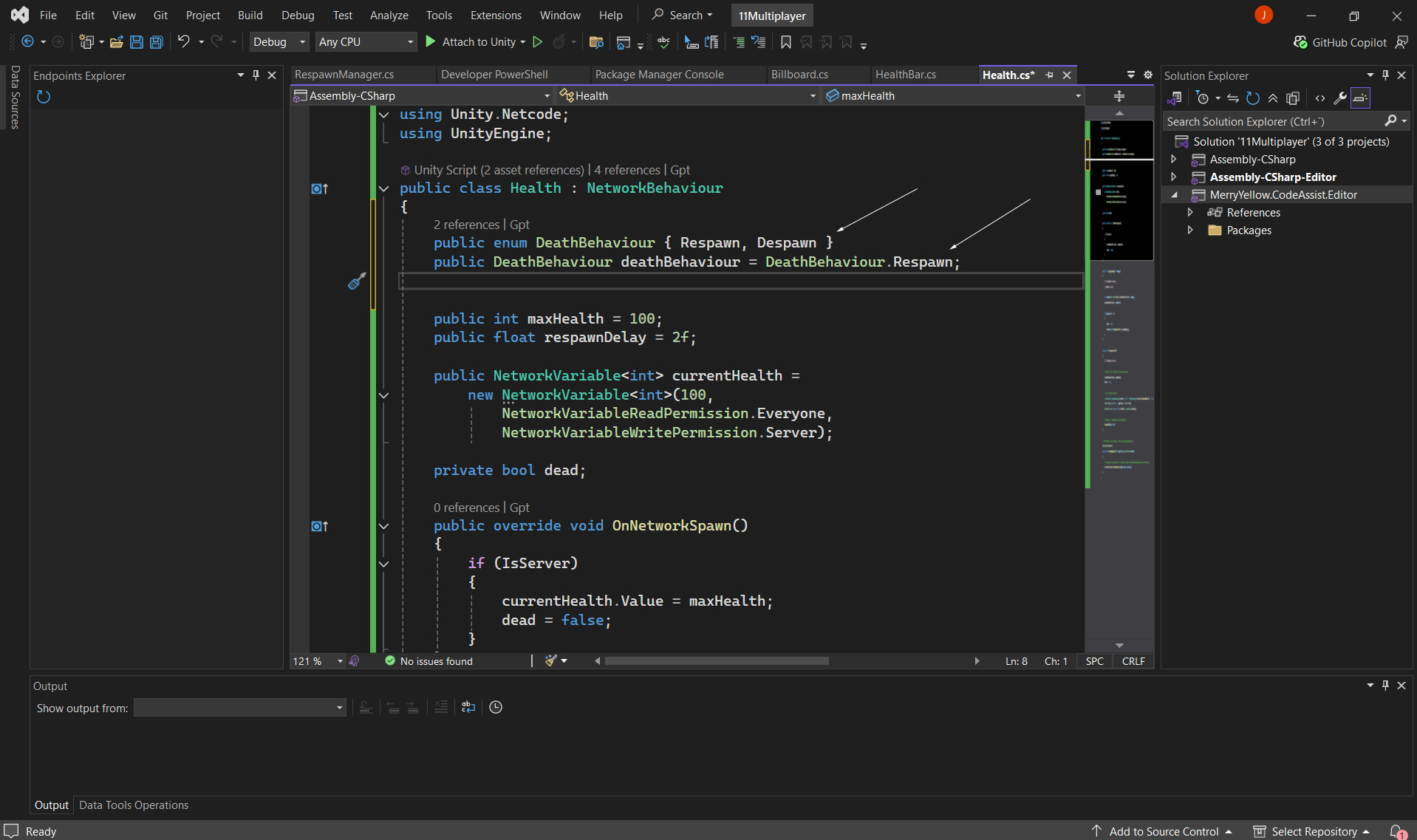Click the editor horizontal scrollbar thumb
The image size is (1417, 840).
[716, 661]
